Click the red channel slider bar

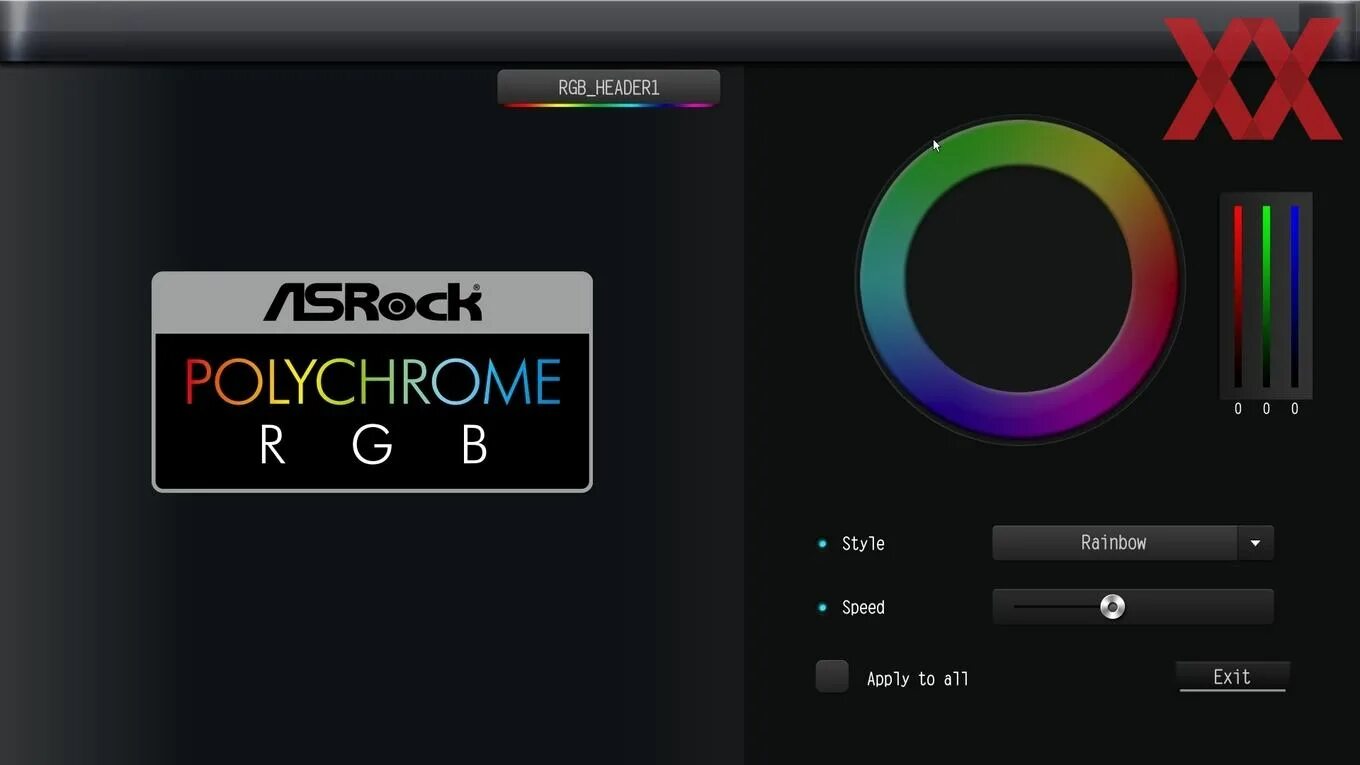point(1238,296)
